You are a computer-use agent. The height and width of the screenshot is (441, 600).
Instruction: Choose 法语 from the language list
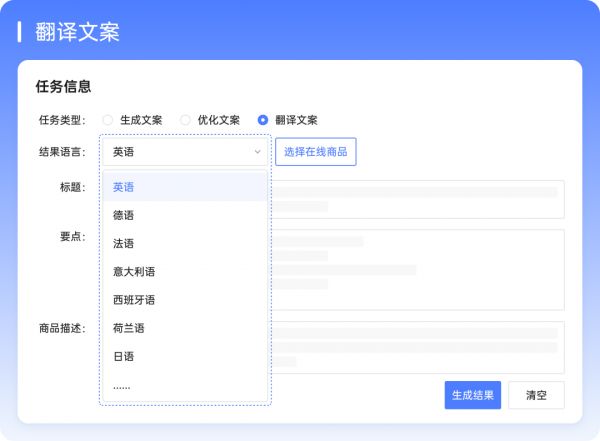pyautogui.click(x=185, y=243)
